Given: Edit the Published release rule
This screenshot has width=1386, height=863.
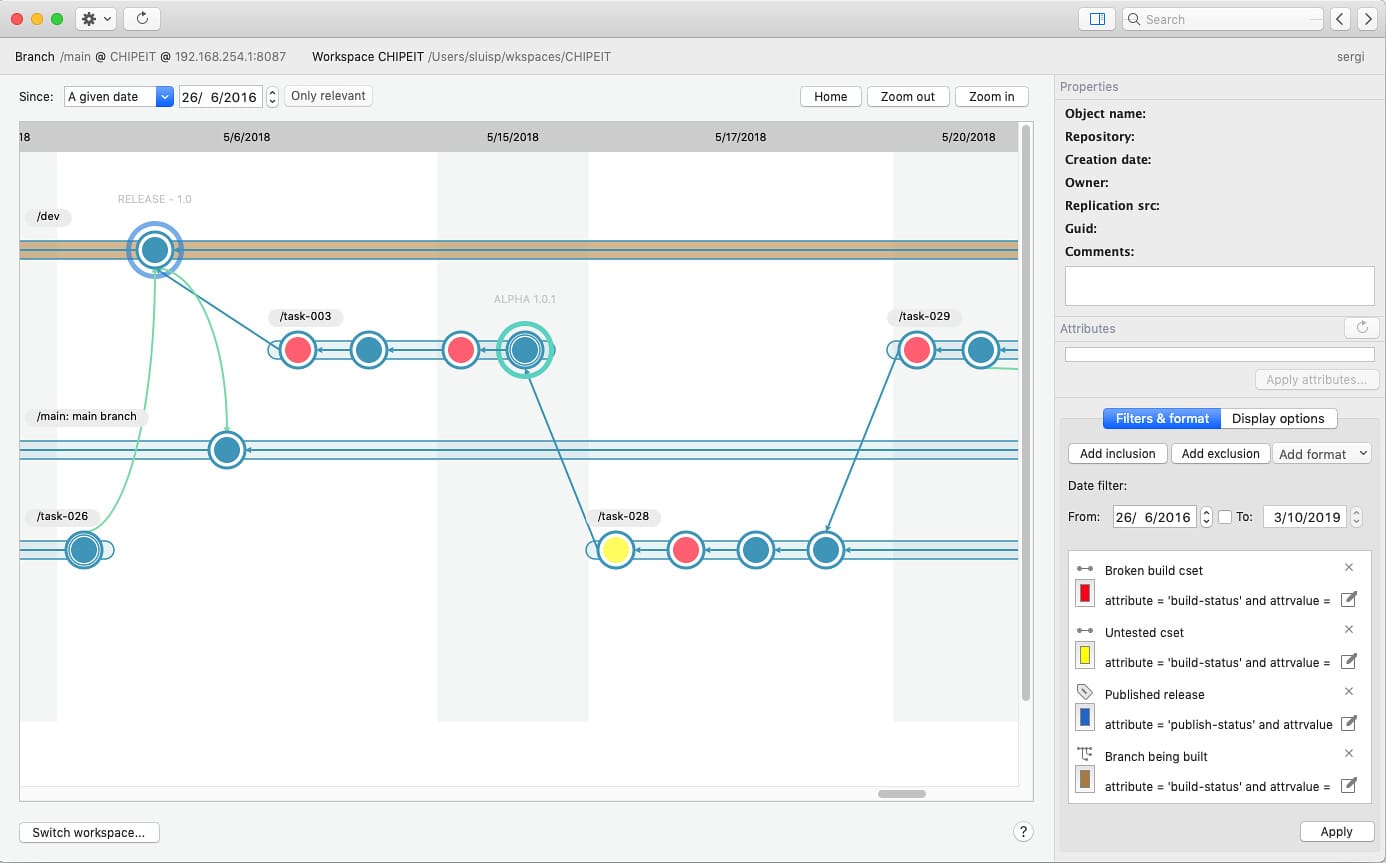Looking at the screenshot, I should (x=1348, y=723).
